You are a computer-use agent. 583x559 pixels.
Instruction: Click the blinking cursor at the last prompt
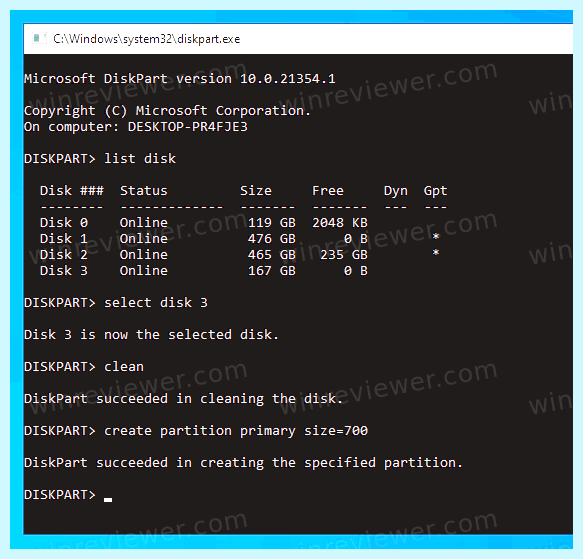(x=108, y=499)
